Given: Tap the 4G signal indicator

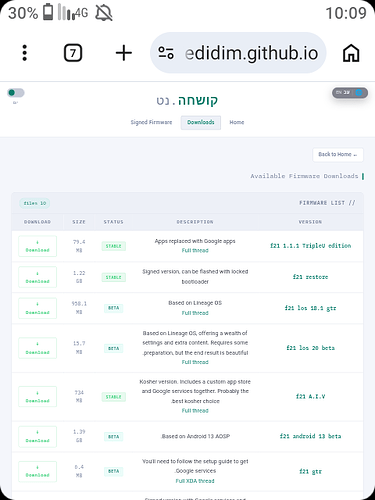Looking at the screenshot, I should tap(73, 12).
